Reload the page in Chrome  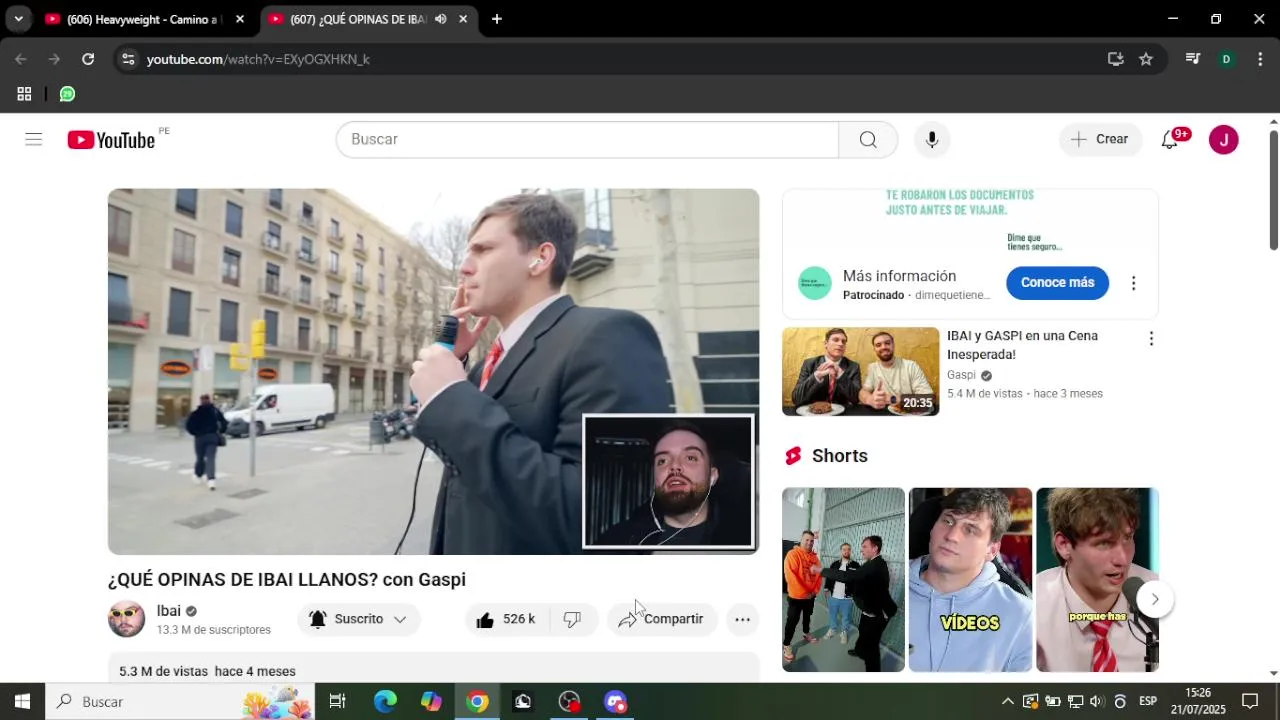[88, 59]
